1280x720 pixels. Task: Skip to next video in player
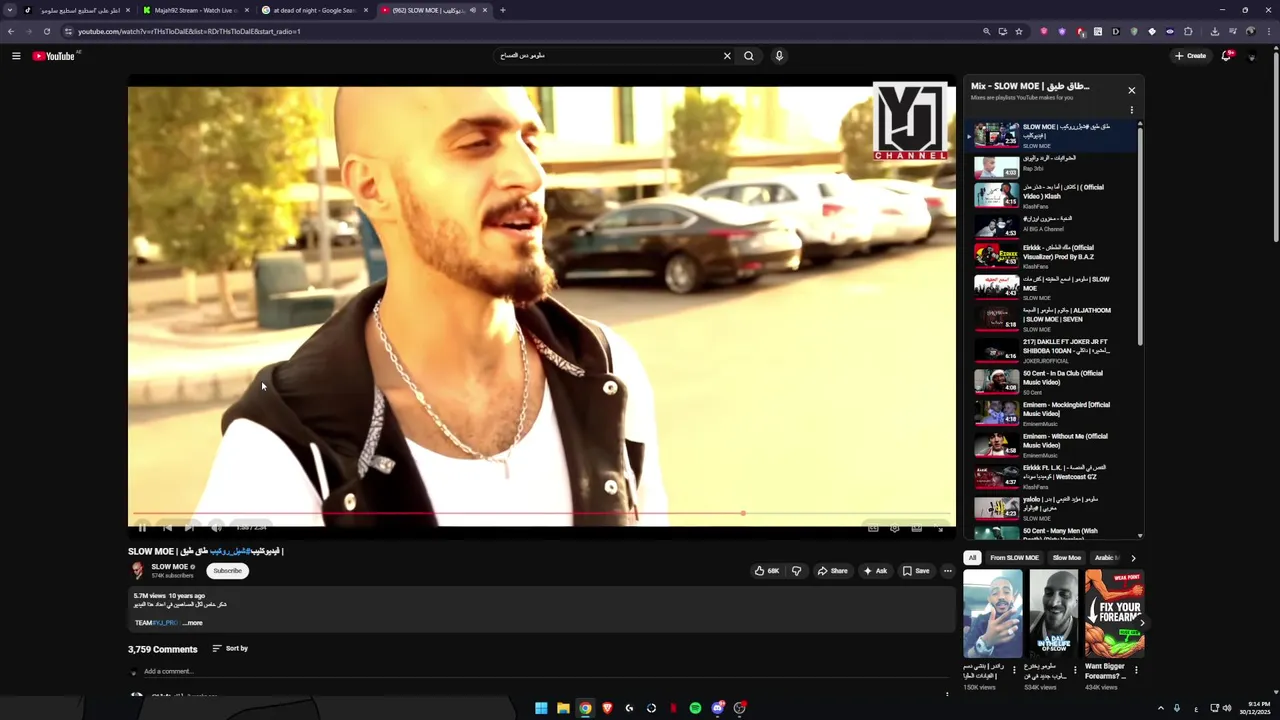point(190,527)
